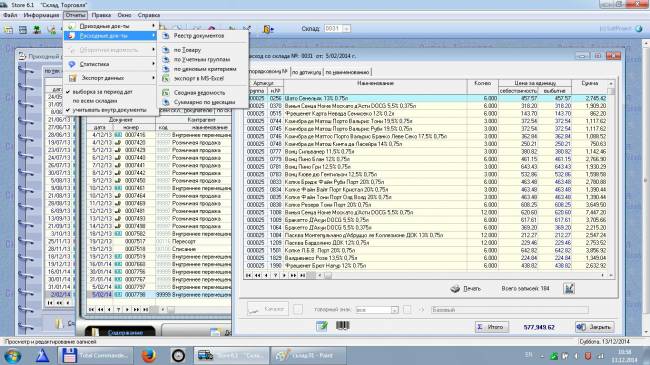This screenshot has height=365, width=650.
Task: Toggle учитывать внутр.документы option
Action: pos(109,110)
